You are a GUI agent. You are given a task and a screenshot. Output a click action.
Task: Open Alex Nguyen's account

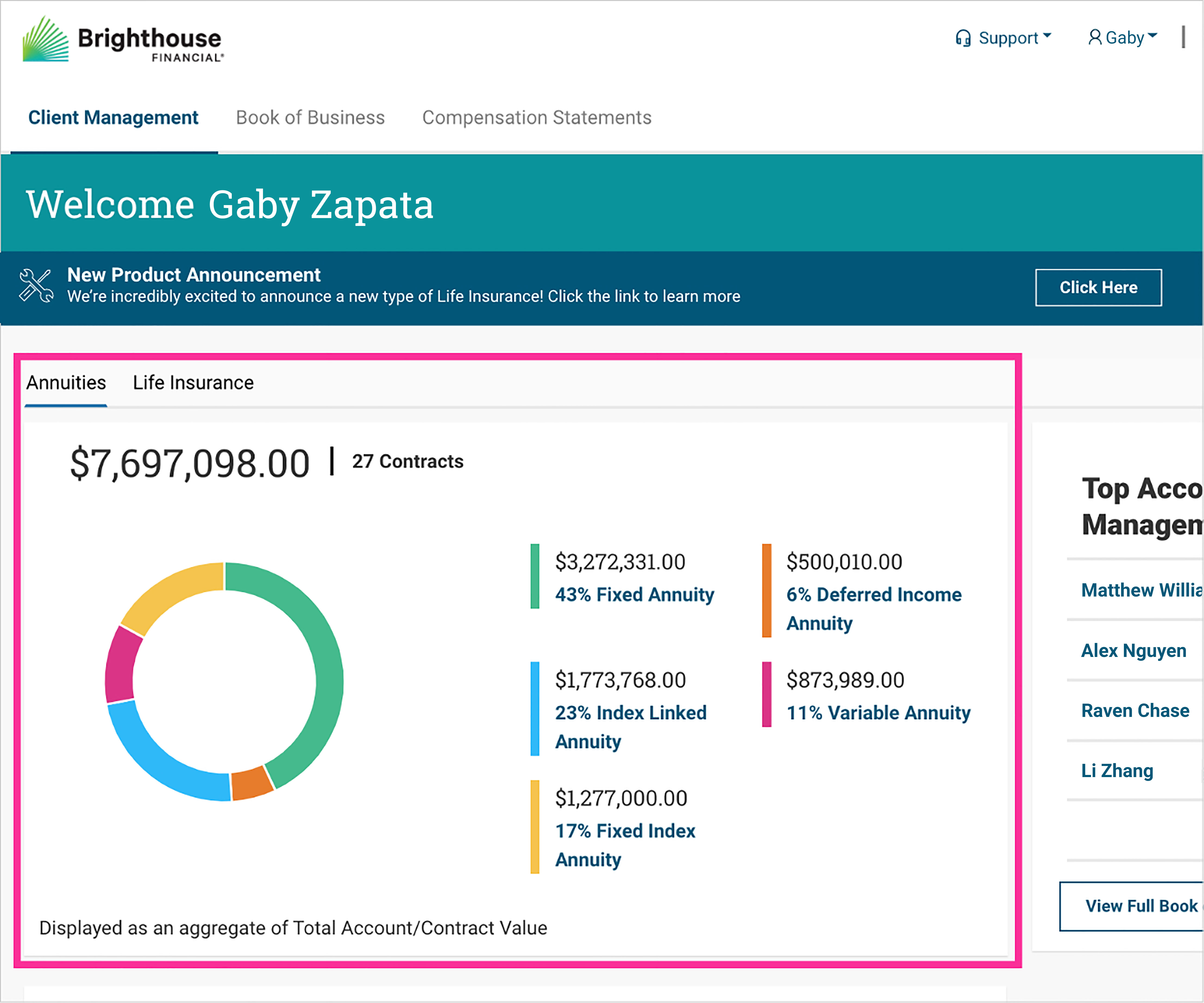[1133, 650]
